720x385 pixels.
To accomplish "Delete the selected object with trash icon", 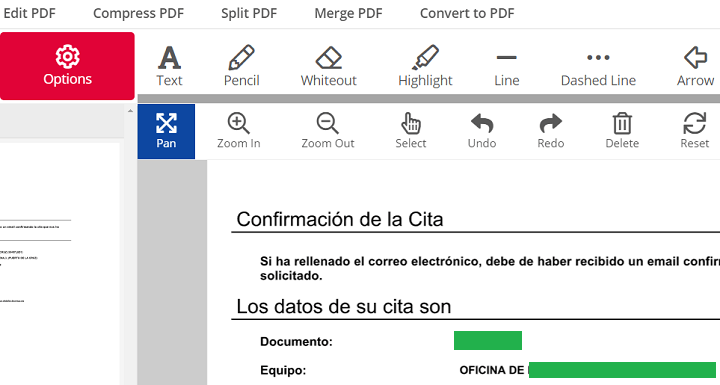I will point(622,131).
